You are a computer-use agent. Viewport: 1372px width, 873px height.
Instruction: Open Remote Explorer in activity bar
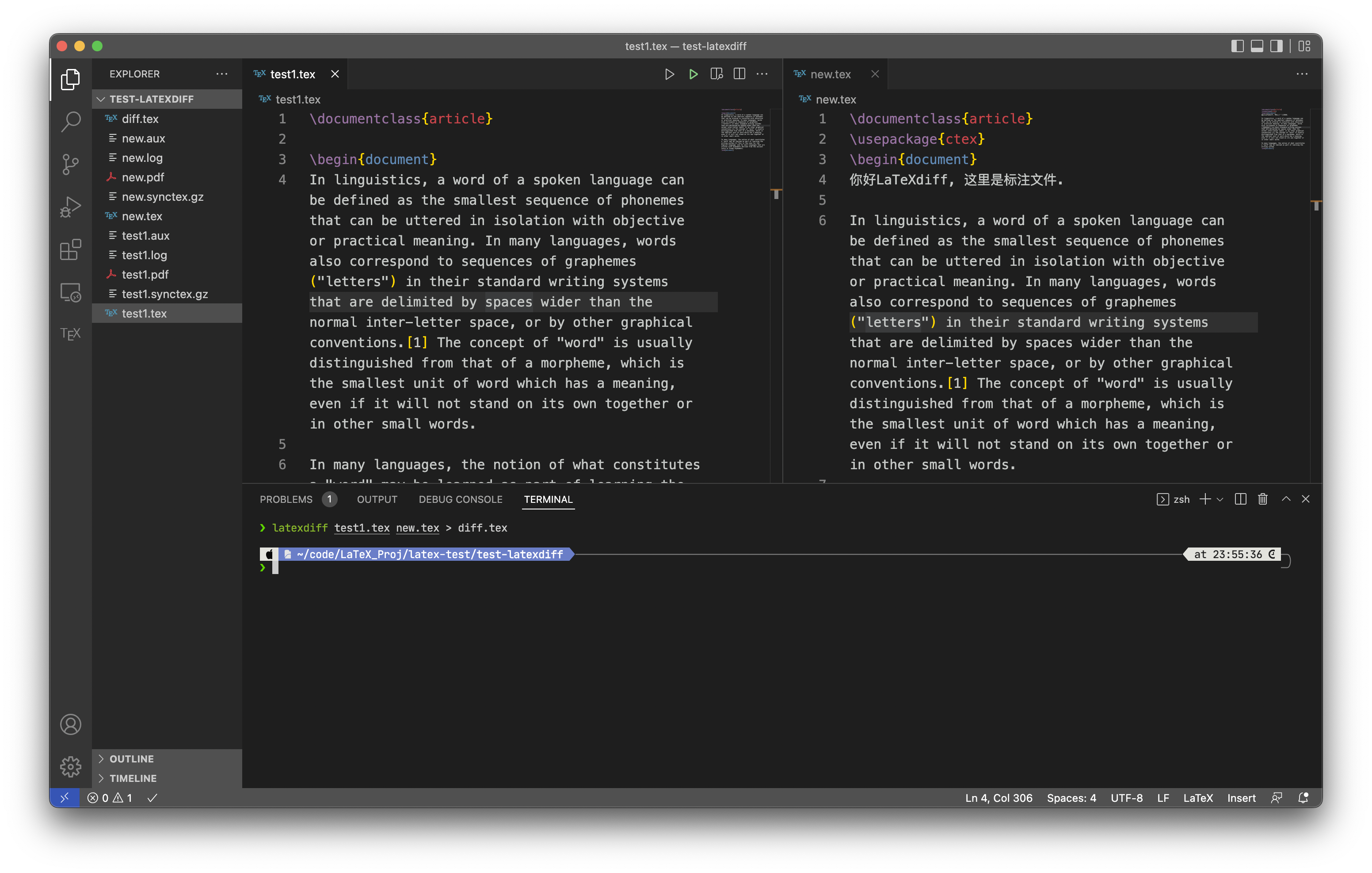coord(70,292)
